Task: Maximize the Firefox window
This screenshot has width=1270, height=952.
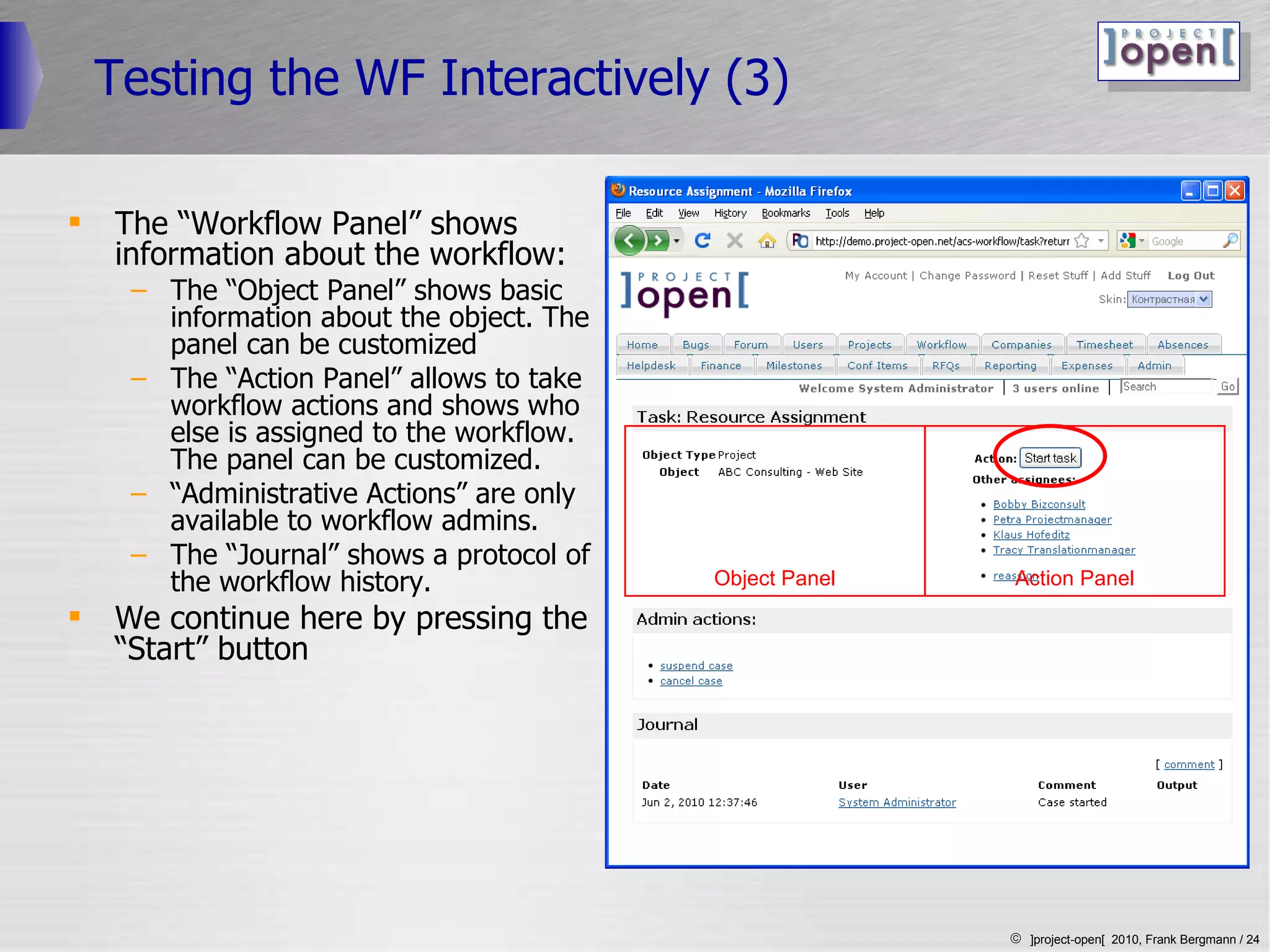Action: (x=1212, y=191)
